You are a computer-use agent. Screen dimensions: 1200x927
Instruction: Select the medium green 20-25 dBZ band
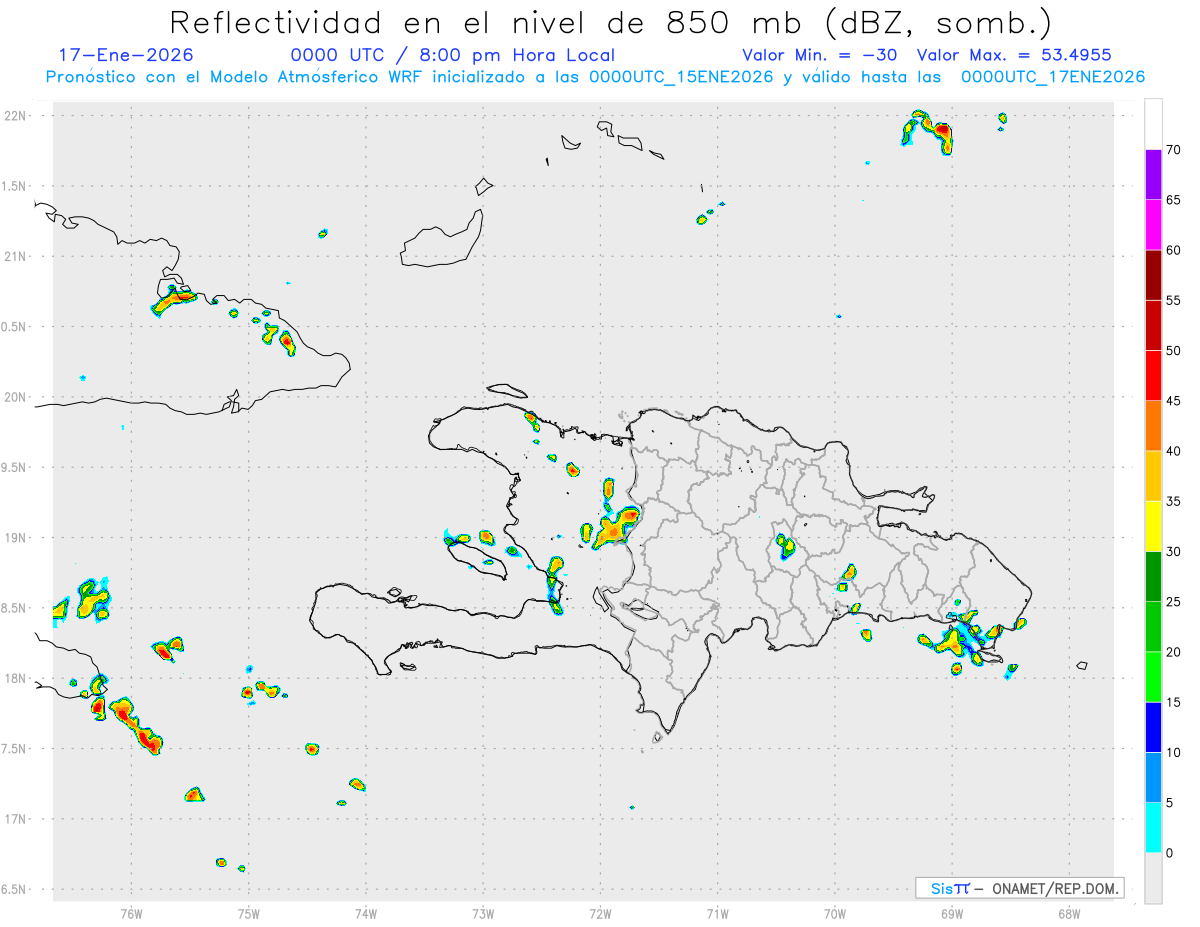pos(1153,627)
